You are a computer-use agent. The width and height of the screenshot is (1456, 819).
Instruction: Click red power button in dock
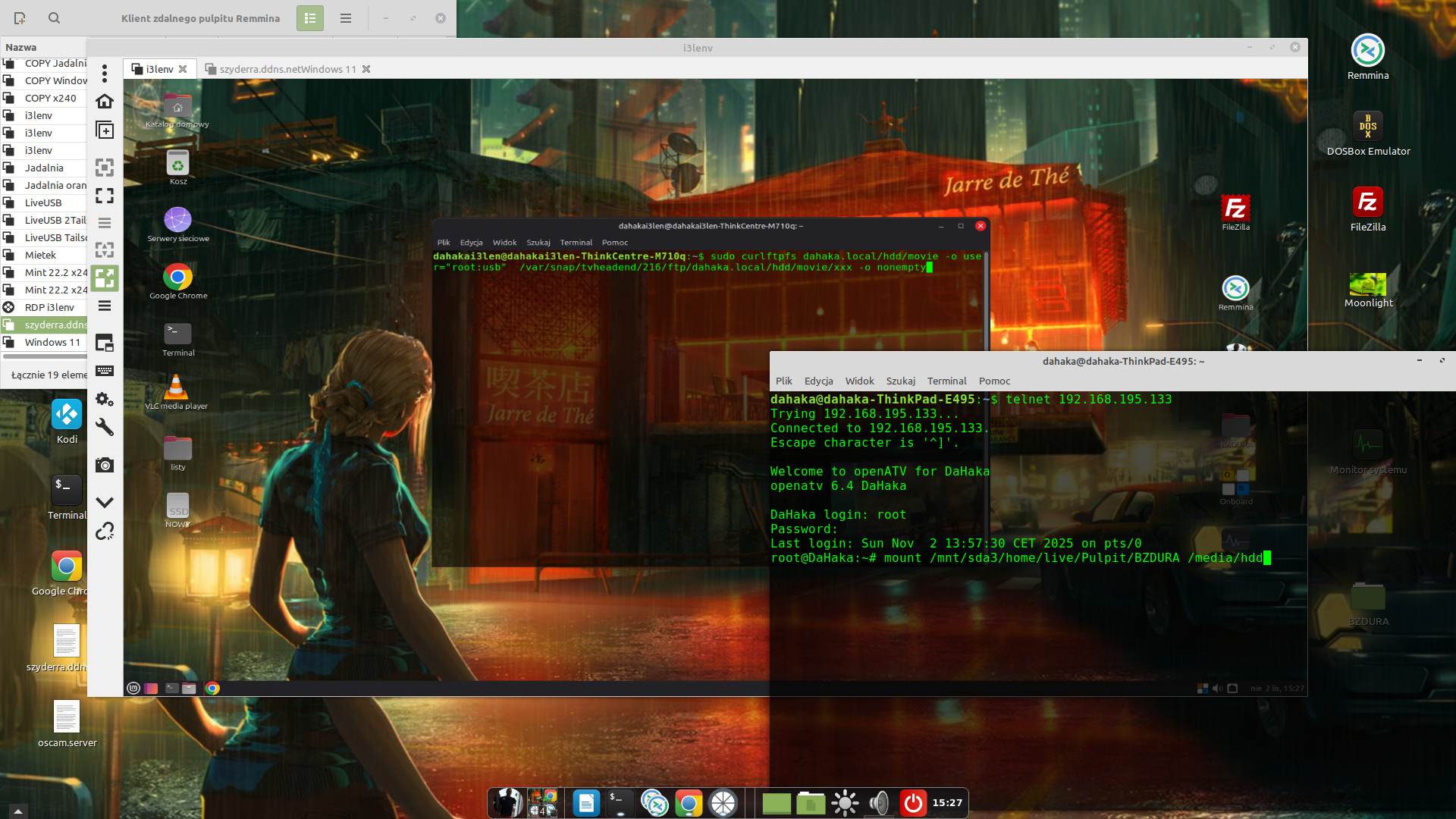(x=913, y=802)
